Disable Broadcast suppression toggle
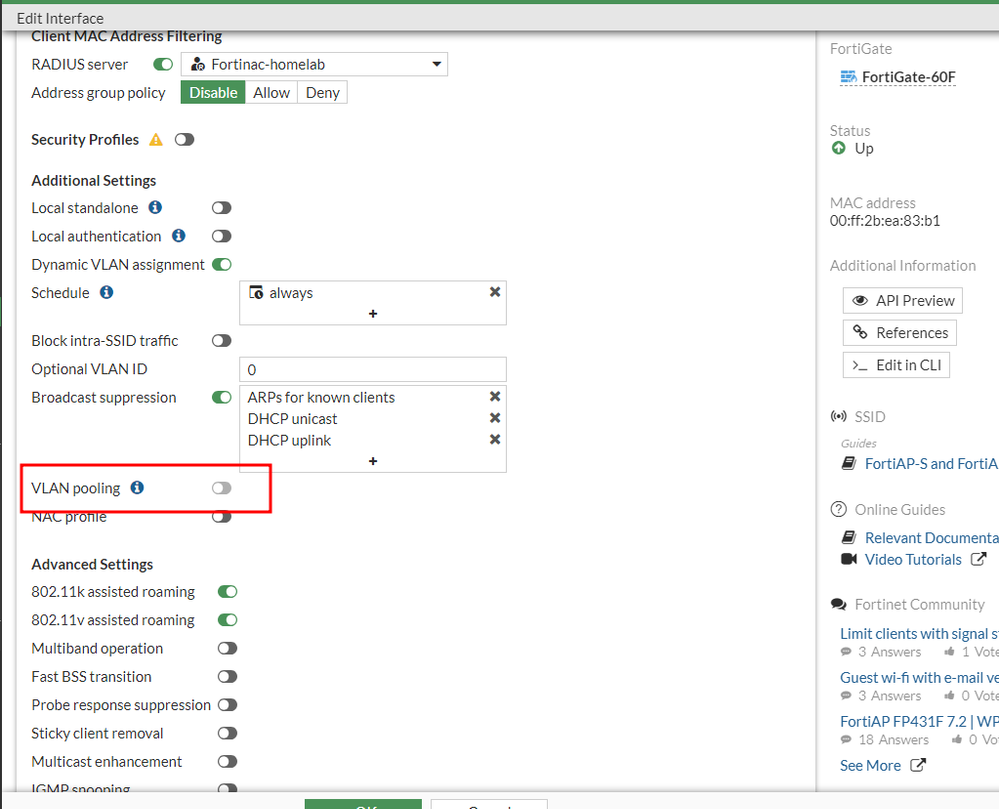 (x=222, y=397)
